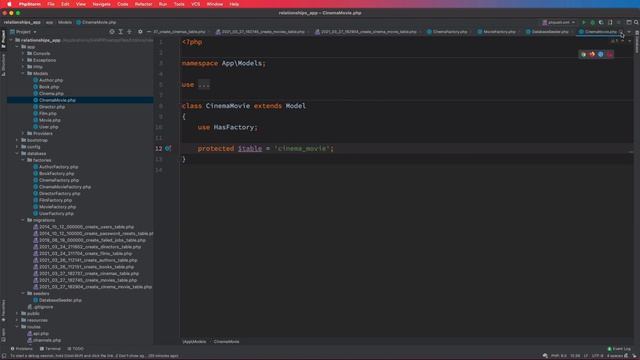Click the green Run button
This screenshot has height=360, width=640.
(584, 22)
